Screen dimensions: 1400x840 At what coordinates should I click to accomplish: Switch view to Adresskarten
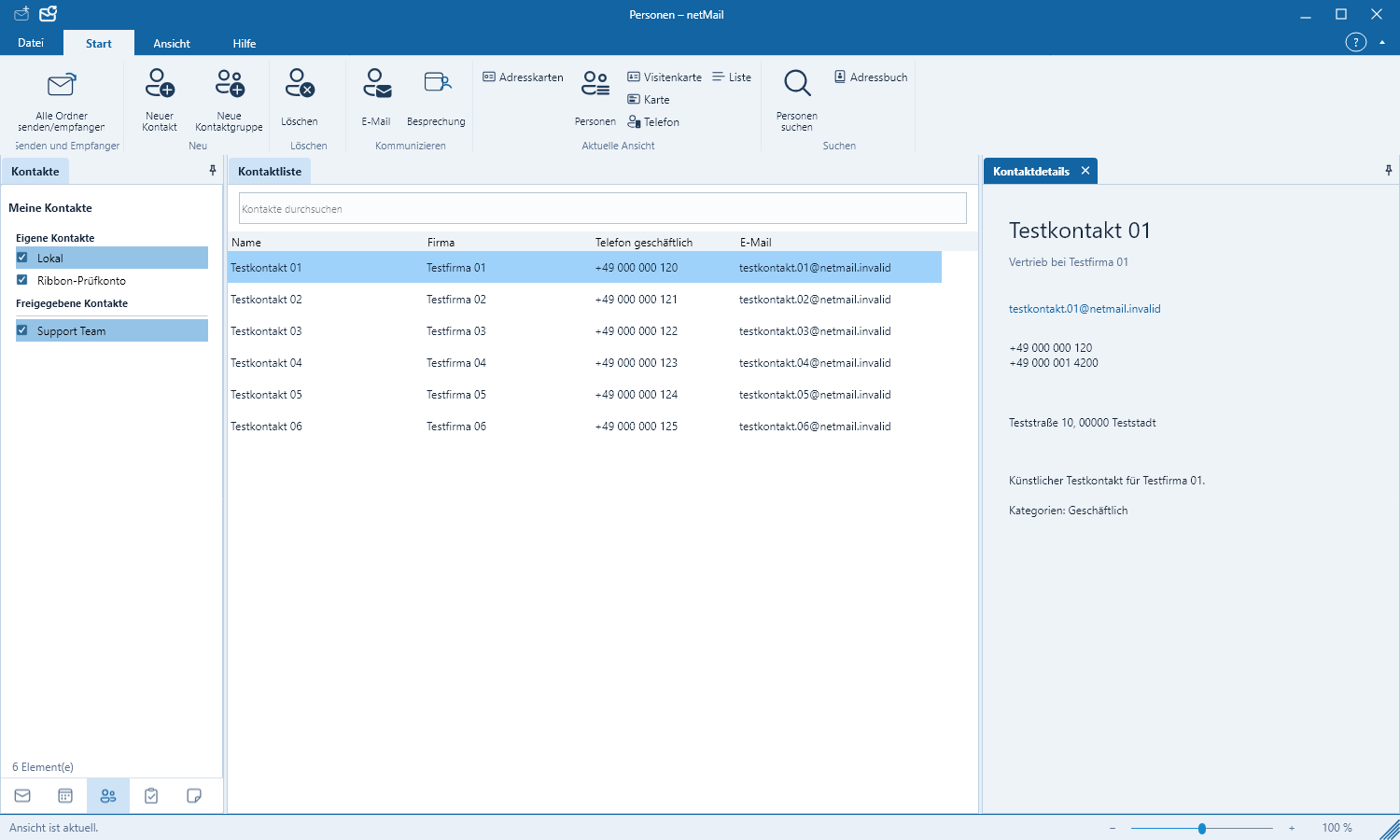tap(523, 77)
